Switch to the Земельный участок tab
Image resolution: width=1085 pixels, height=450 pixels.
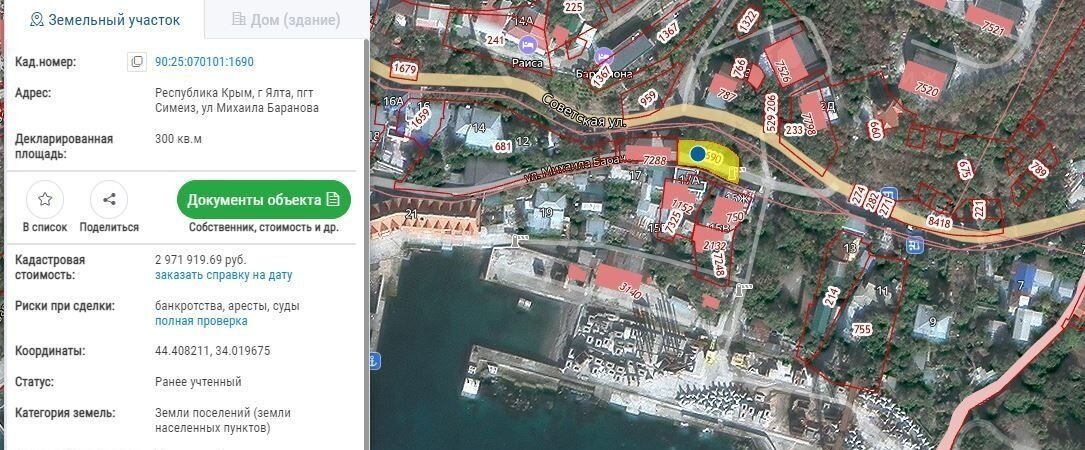tap(104, 19)
